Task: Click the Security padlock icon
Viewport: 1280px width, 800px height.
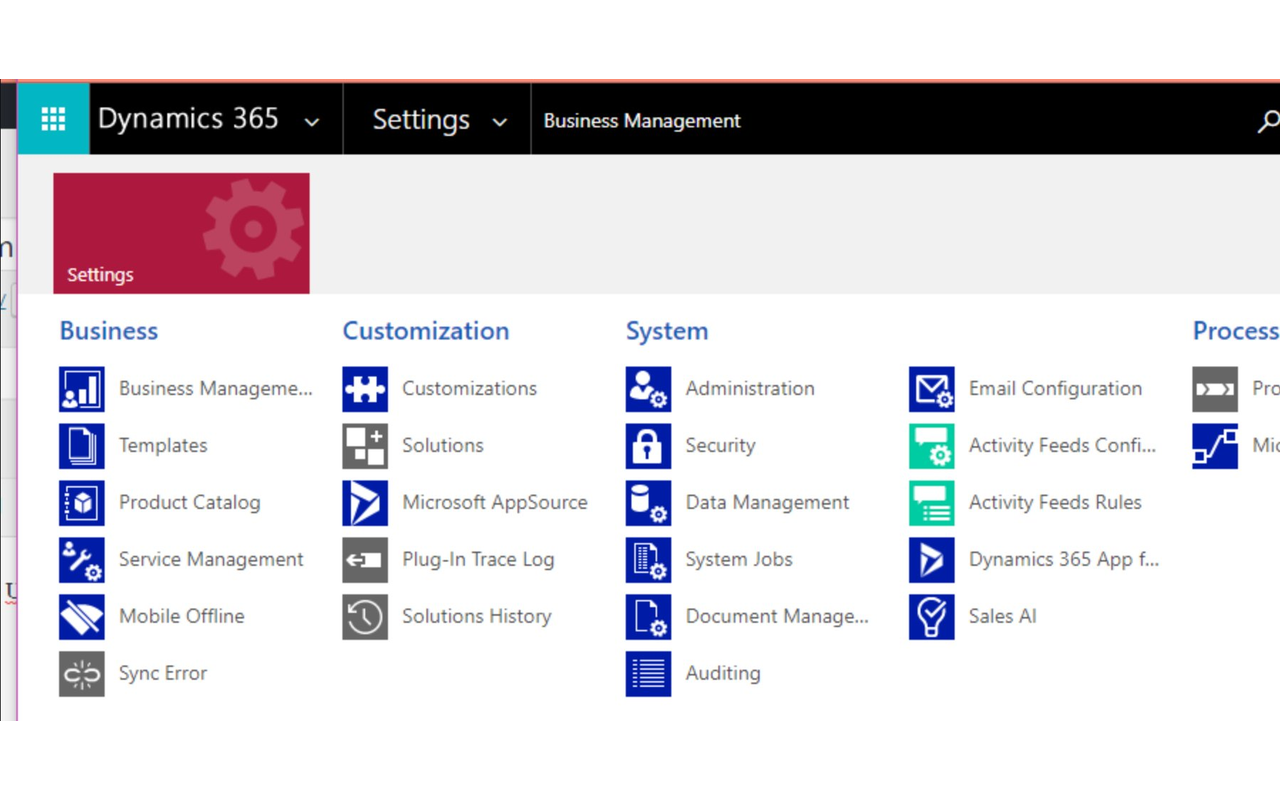Action: pyautogui.click(x=648, y=446)
